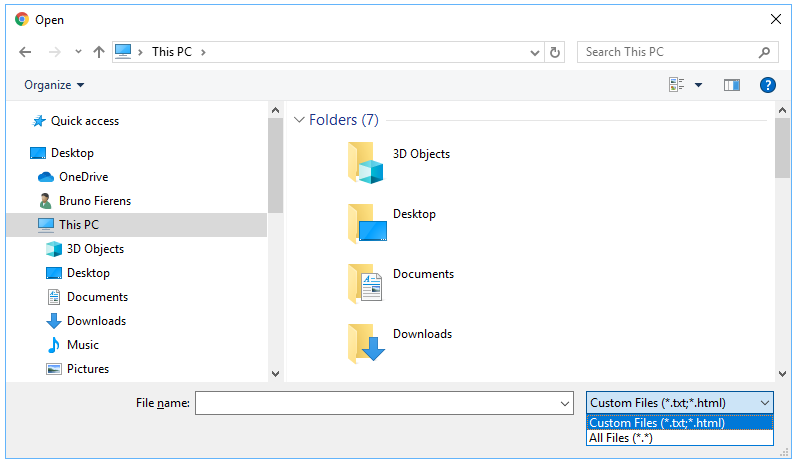The width and height of the screenshot is (794, 464).
Task: Open Pictures in the navigation tree
Action: (x=88, y=369)
